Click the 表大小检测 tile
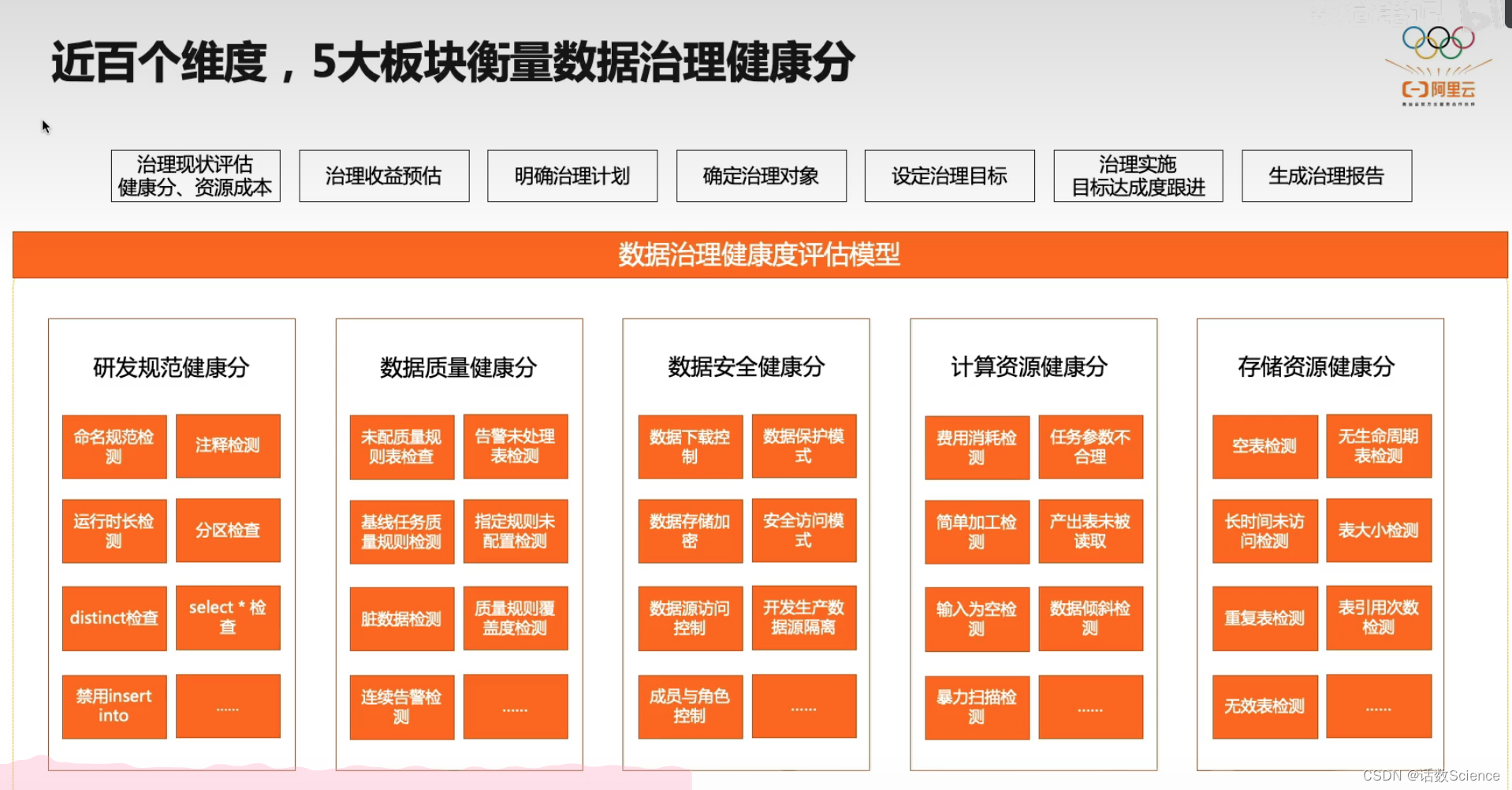1512x790 pixels. [1379, 531]
